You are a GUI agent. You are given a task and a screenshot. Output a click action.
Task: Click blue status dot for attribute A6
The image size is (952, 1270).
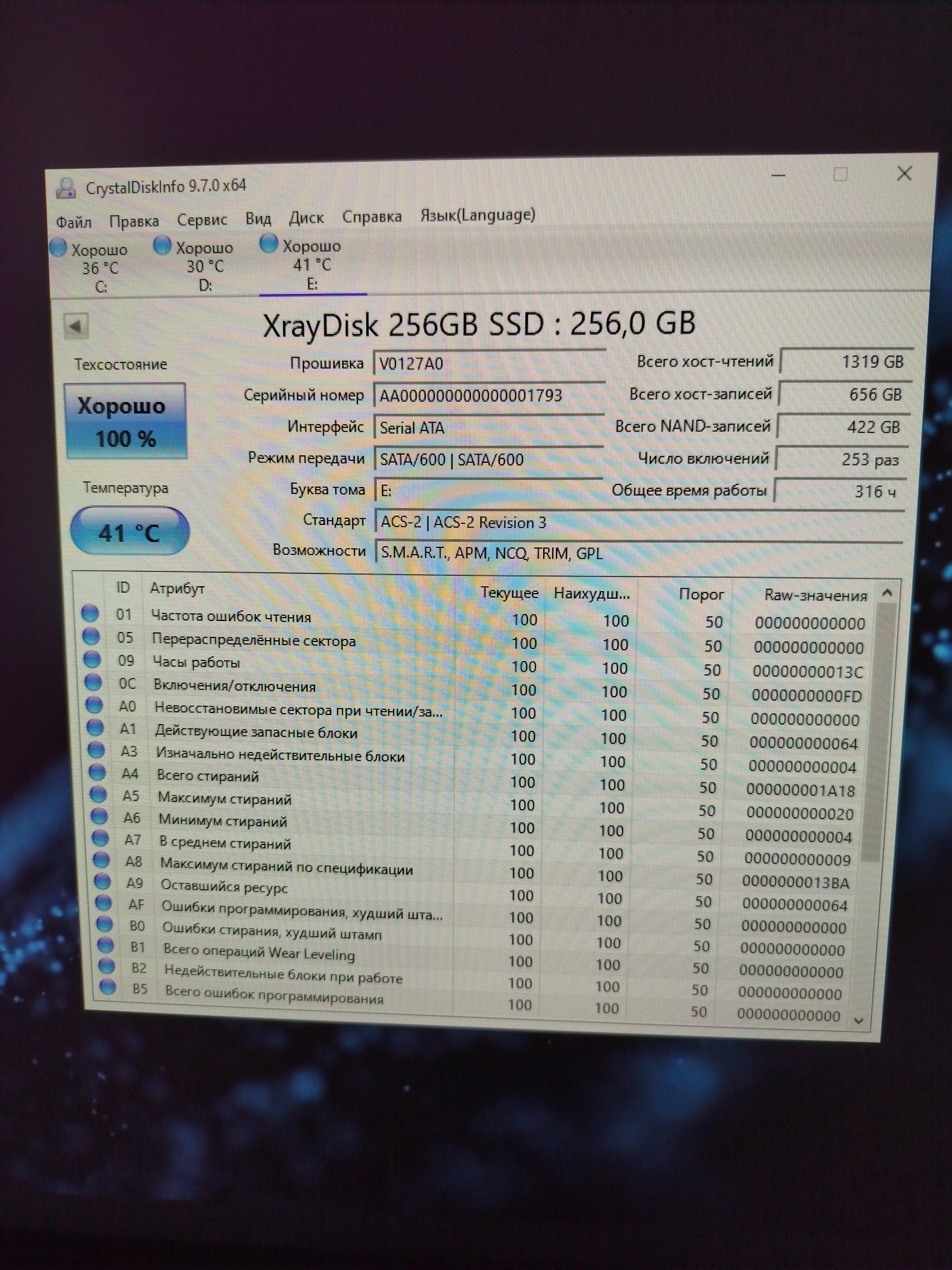pos(100,816)
